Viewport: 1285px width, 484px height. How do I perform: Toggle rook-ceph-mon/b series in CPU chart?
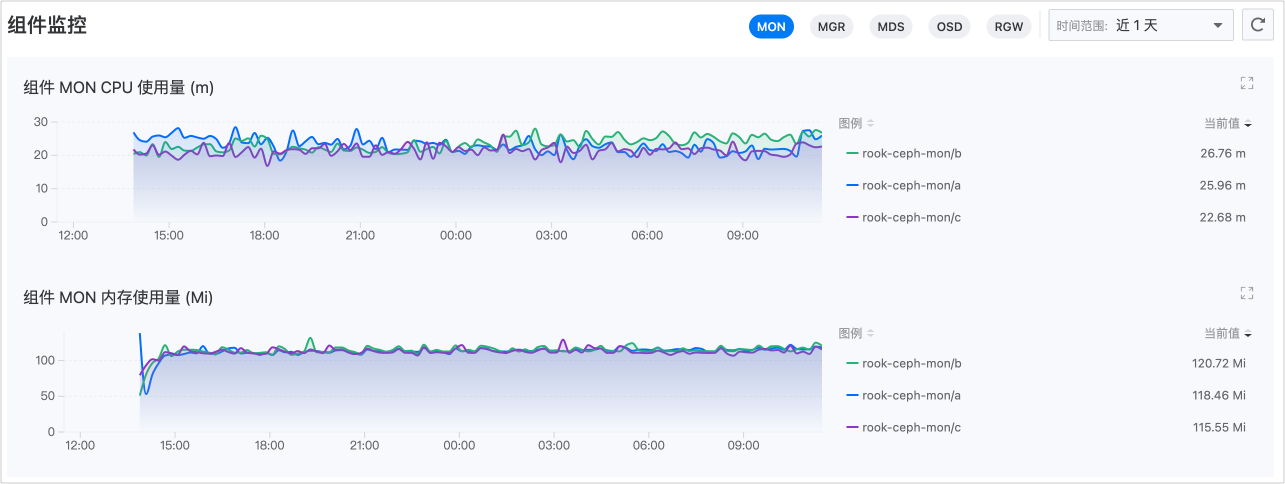(911, 153)
